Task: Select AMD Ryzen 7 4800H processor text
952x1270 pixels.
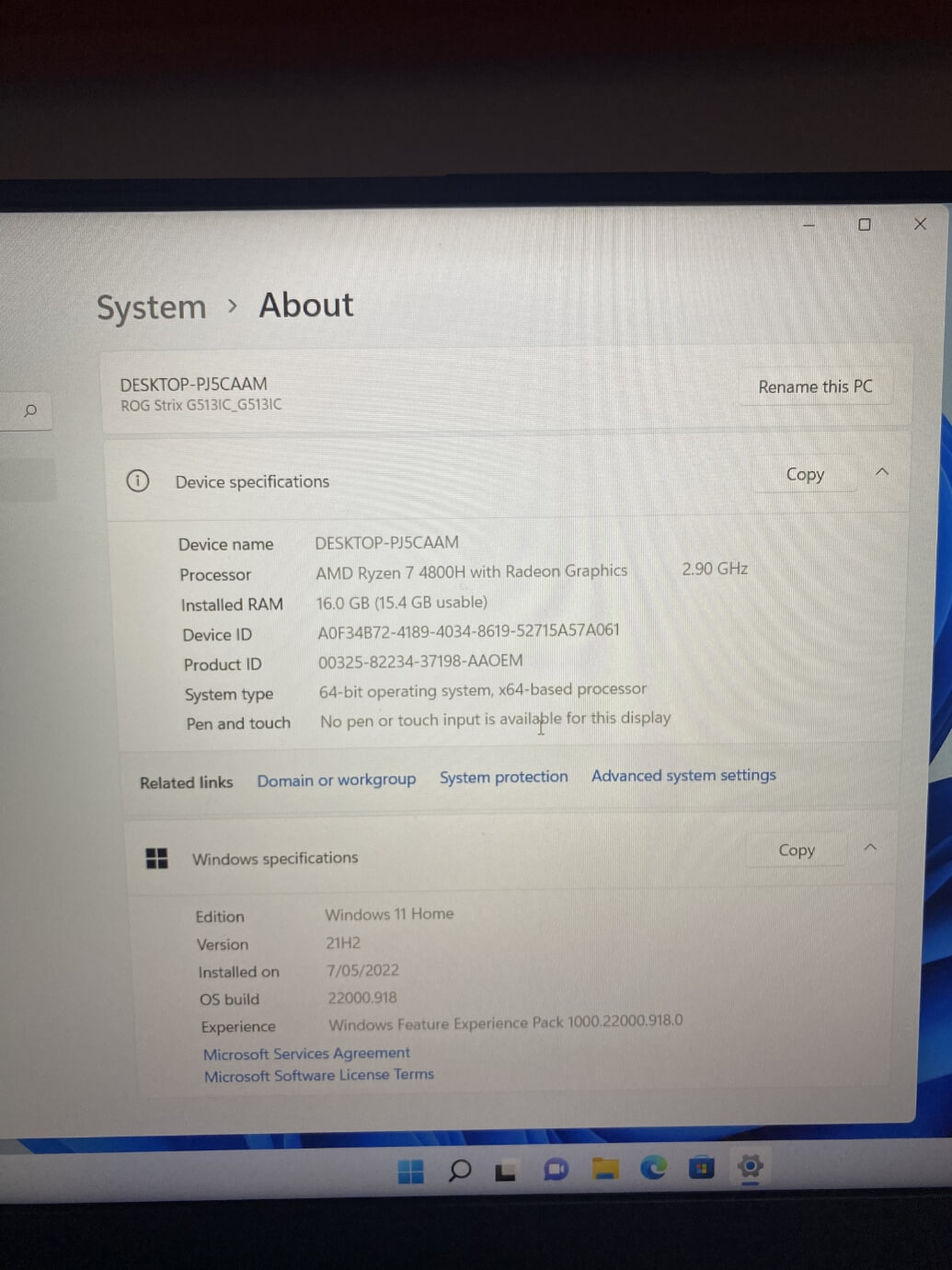Action: click(x=471, y=572)
